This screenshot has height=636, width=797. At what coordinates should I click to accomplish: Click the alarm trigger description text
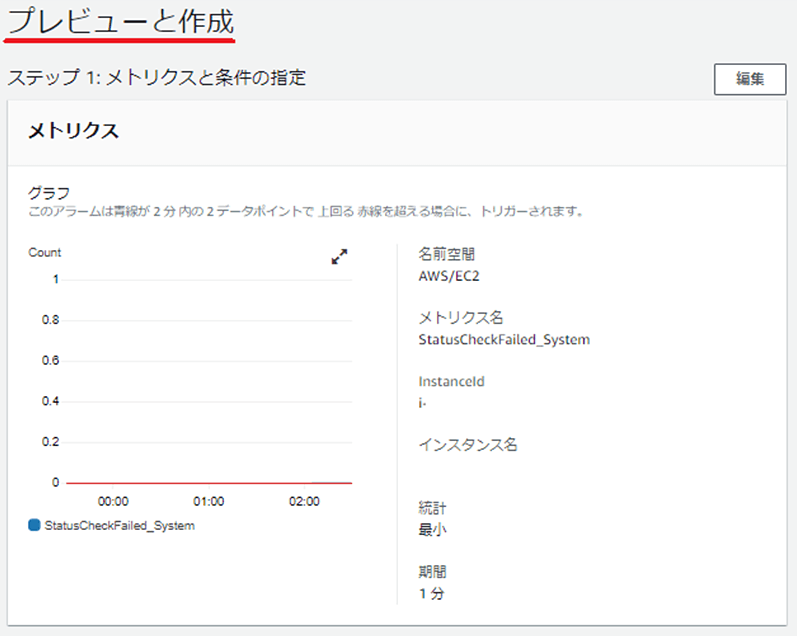coord(306,211)
